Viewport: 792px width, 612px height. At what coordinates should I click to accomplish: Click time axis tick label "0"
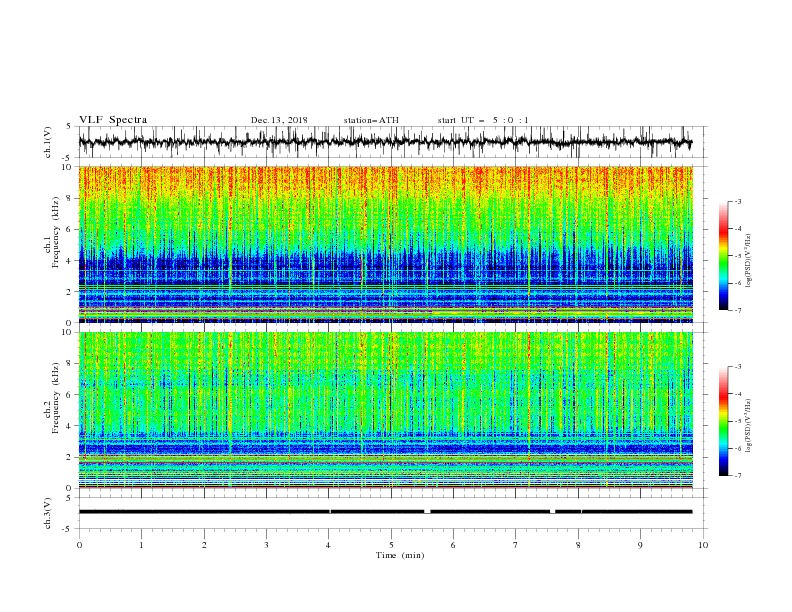[x=79, y=545]
